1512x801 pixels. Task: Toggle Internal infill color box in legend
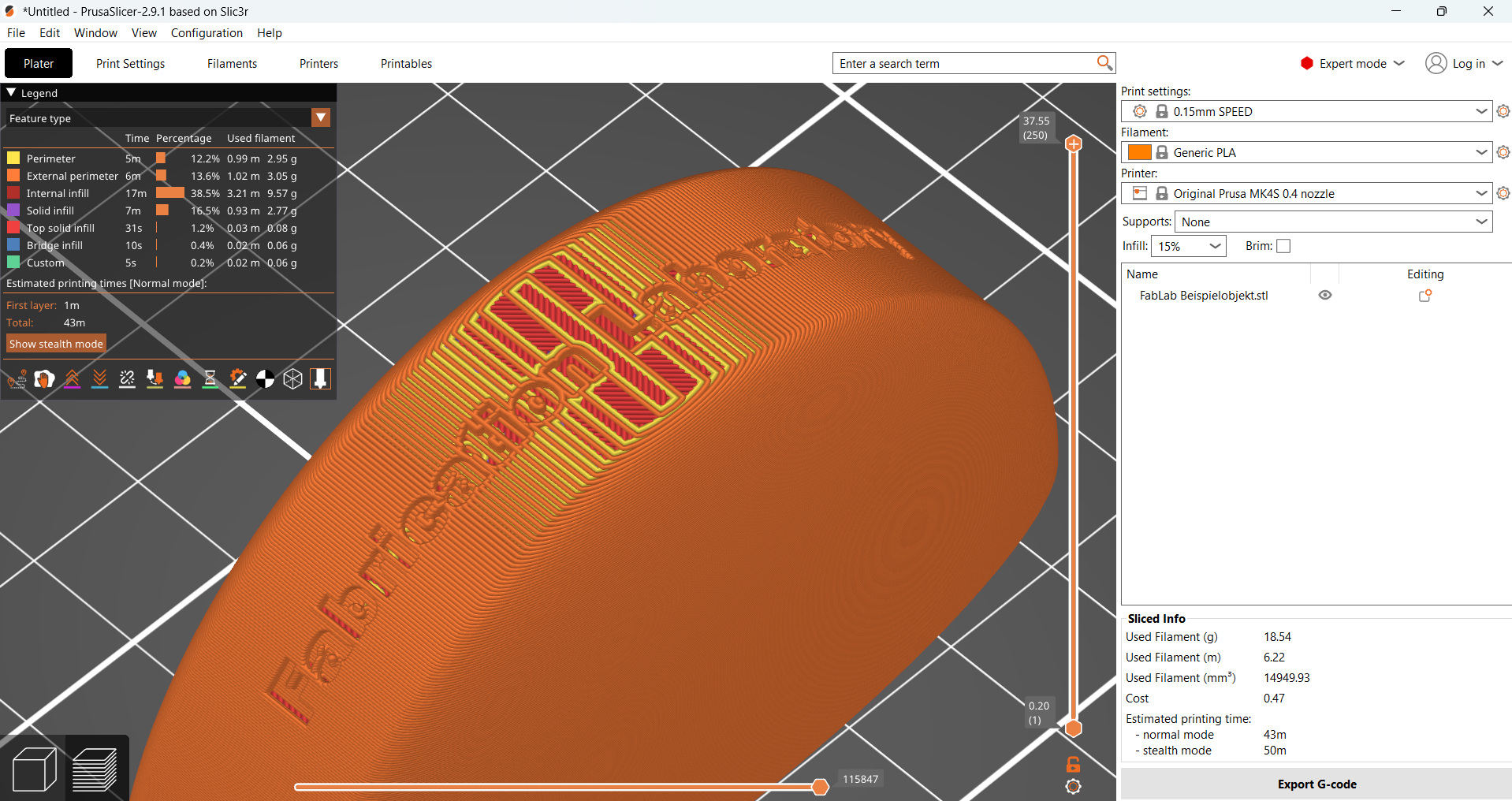click(13, 193)
